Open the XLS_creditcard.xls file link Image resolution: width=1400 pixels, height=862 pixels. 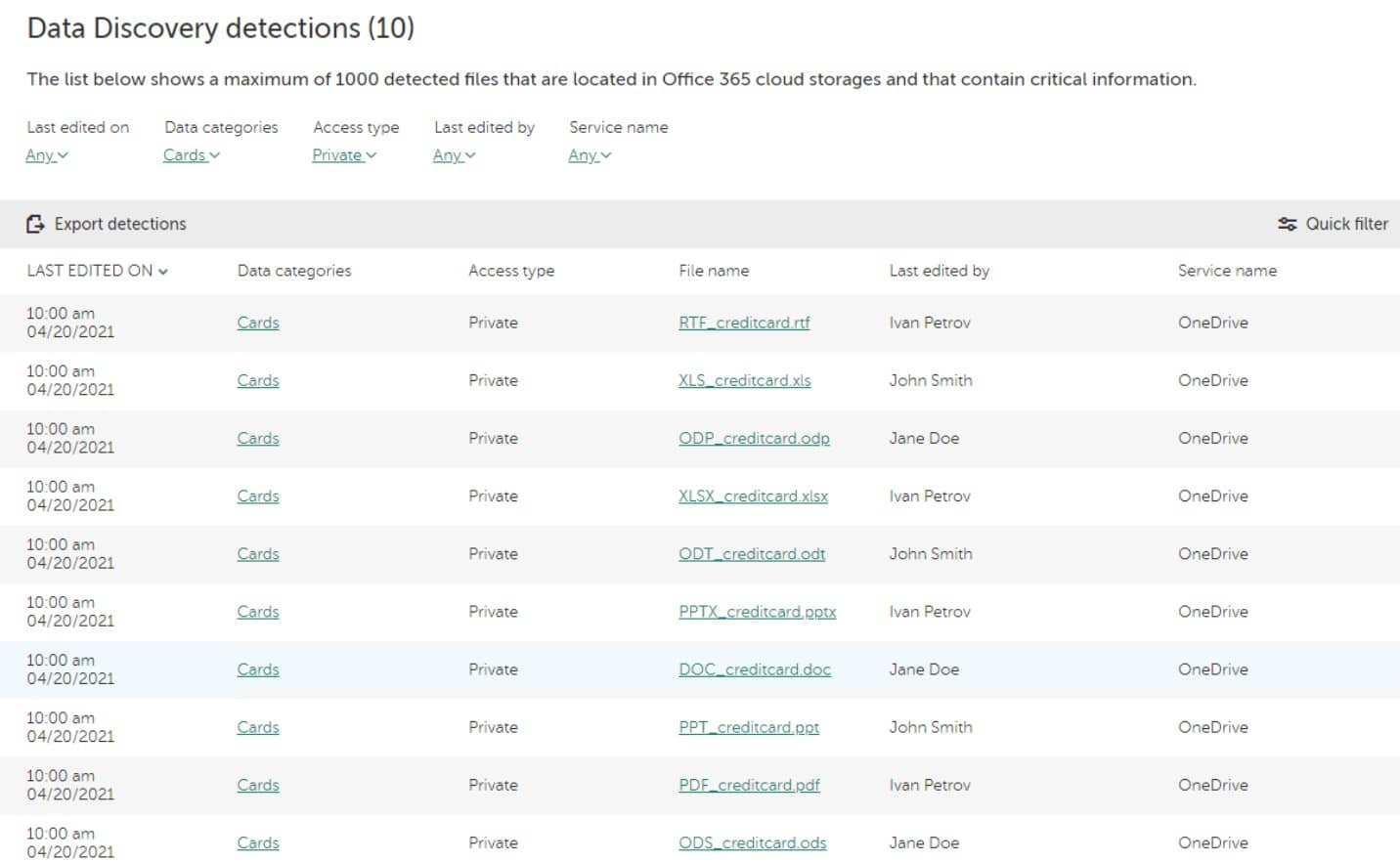pos(744,380)
